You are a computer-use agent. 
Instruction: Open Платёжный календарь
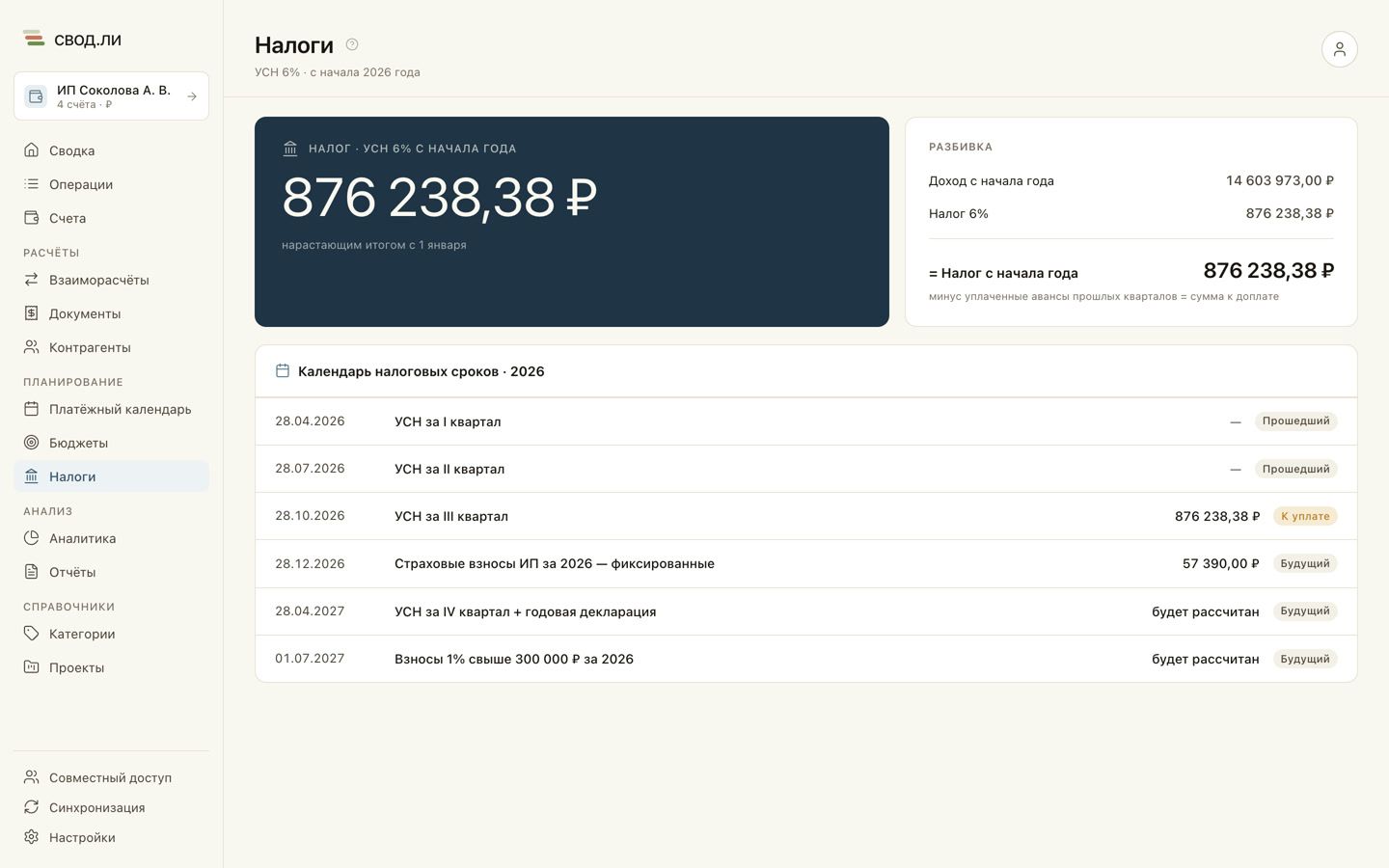[x=111, y=409]
